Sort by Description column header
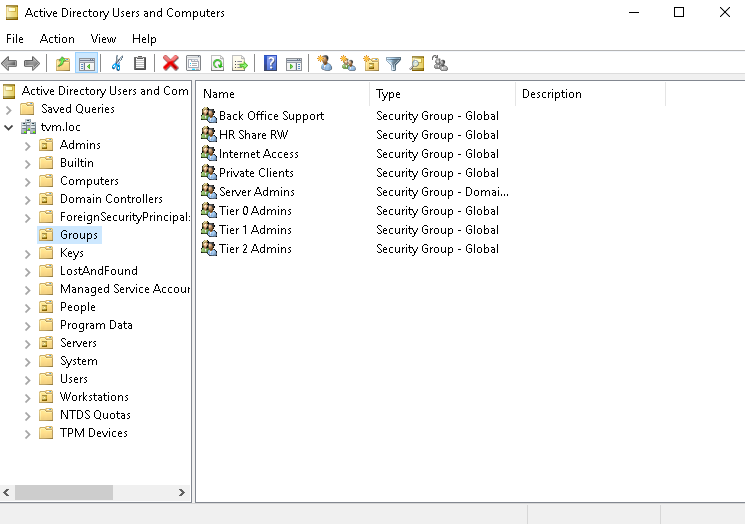745x524 pixels. point(591,94)
